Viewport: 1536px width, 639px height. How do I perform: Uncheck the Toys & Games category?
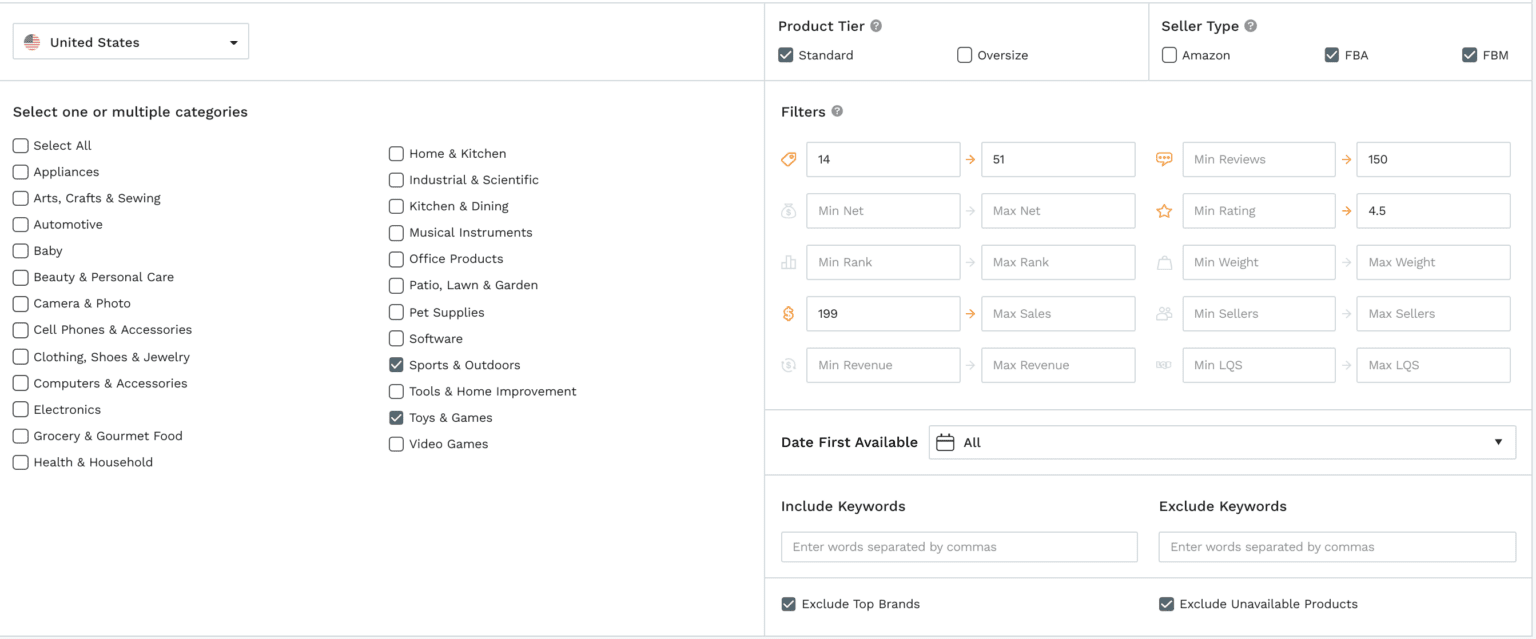(397, 418)
